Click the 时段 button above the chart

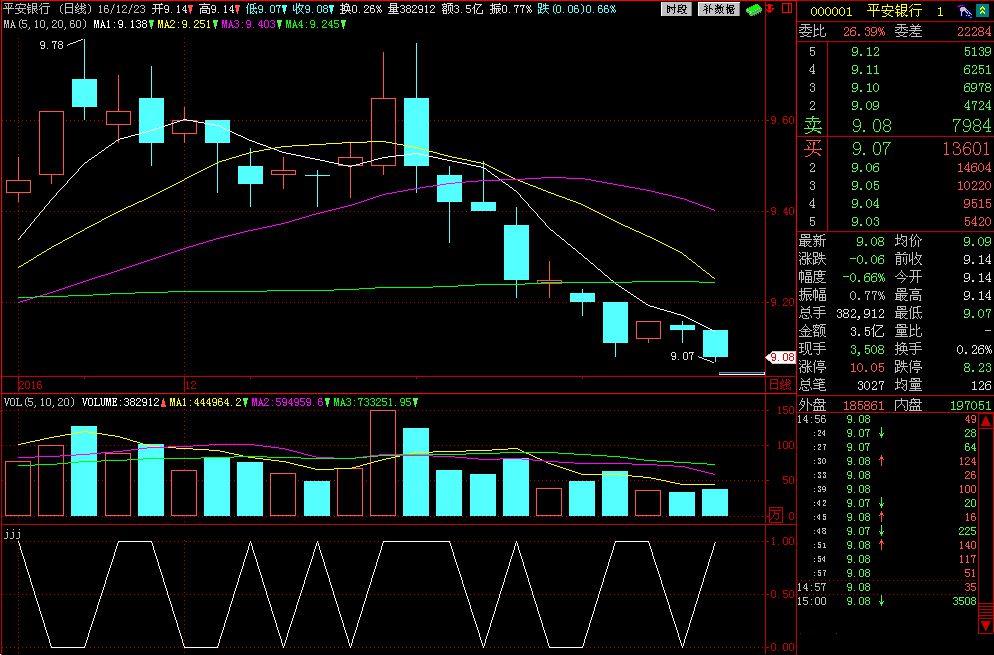tap(676, 8)
